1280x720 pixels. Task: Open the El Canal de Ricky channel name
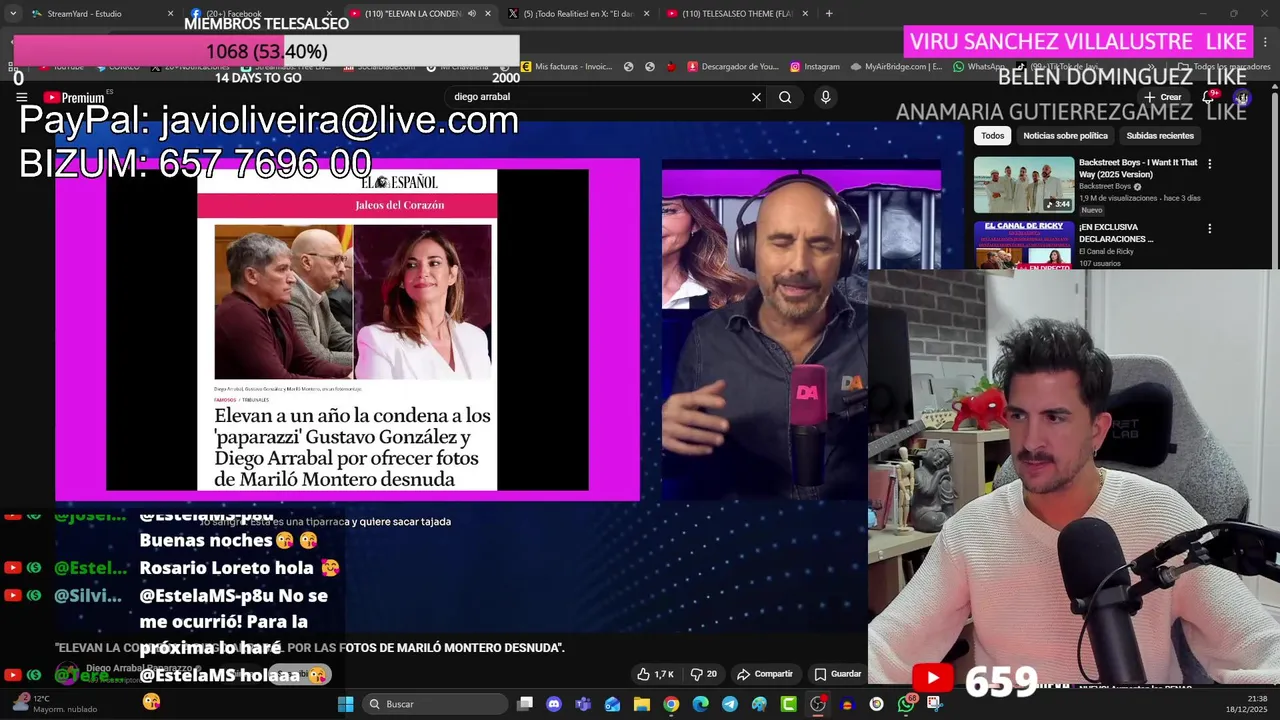[x=1106, y=251]
